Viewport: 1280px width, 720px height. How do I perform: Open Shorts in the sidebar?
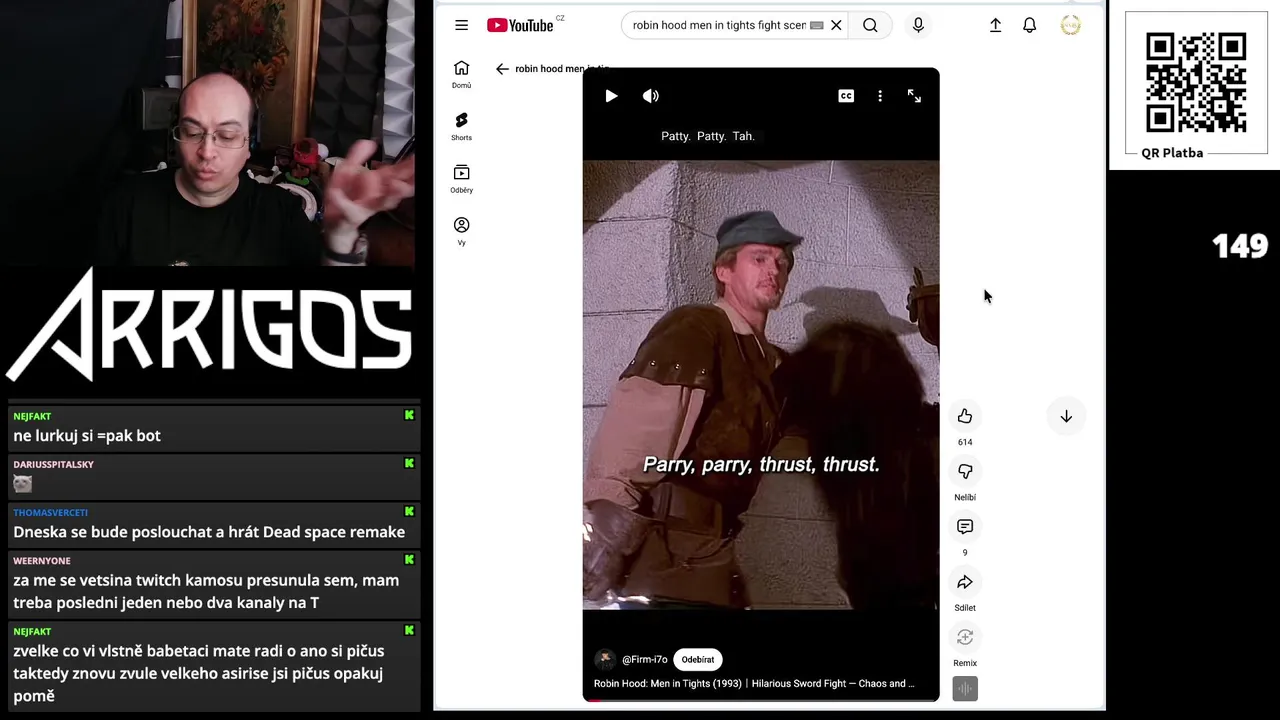[461, 126]
